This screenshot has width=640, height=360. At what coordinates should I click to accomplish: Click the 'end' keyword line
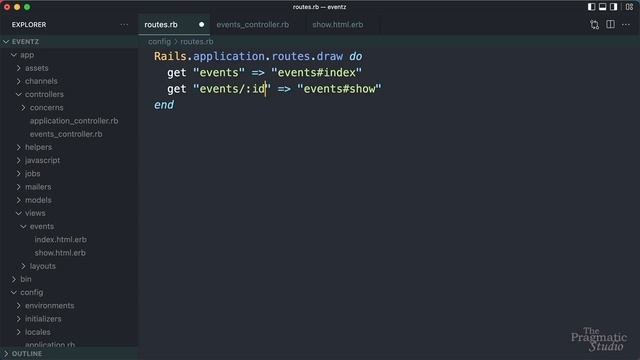click(x=164, y=105)
